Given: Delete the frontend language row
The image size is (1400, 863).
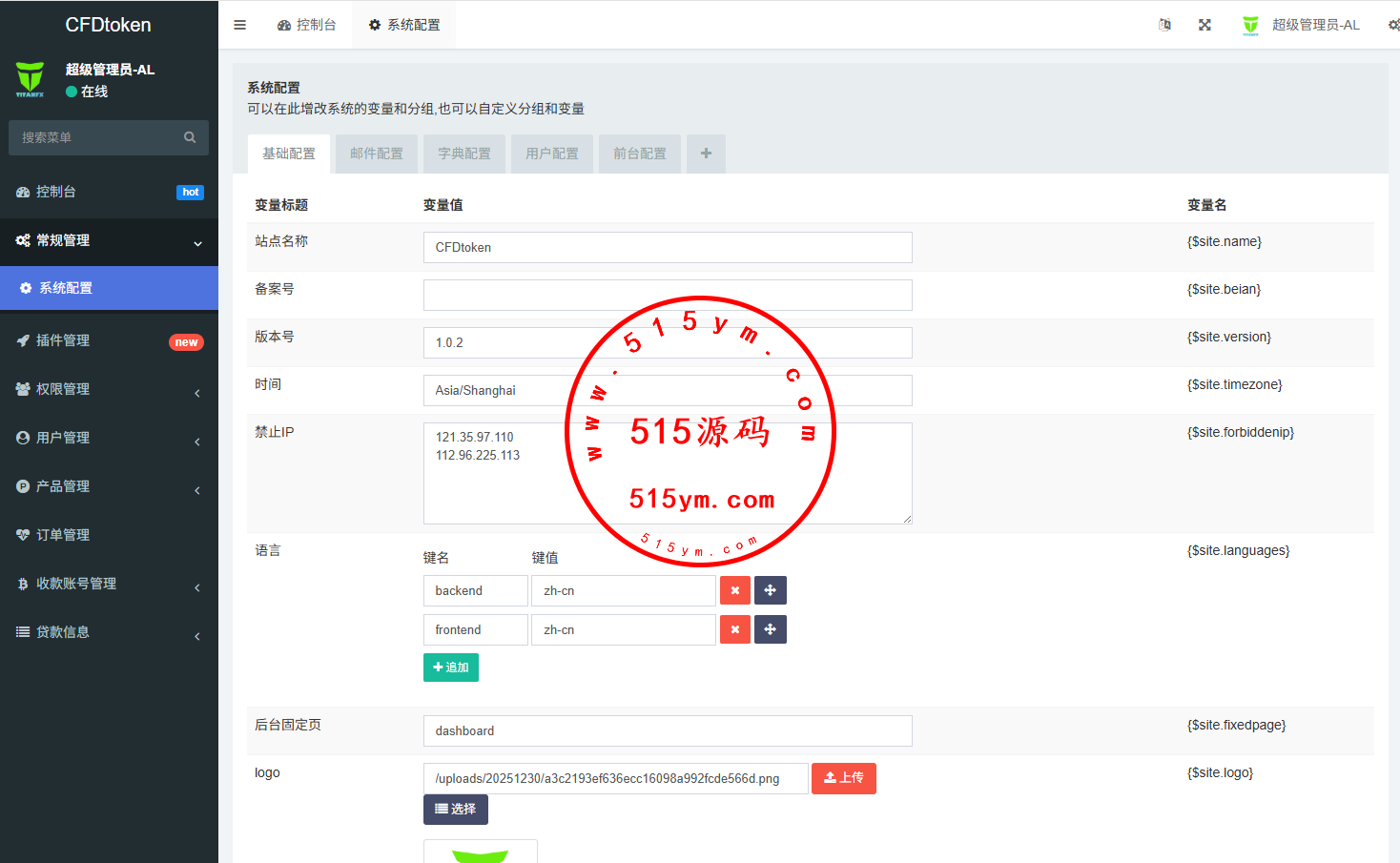Looking at the screenshot, I should [734, 629].
